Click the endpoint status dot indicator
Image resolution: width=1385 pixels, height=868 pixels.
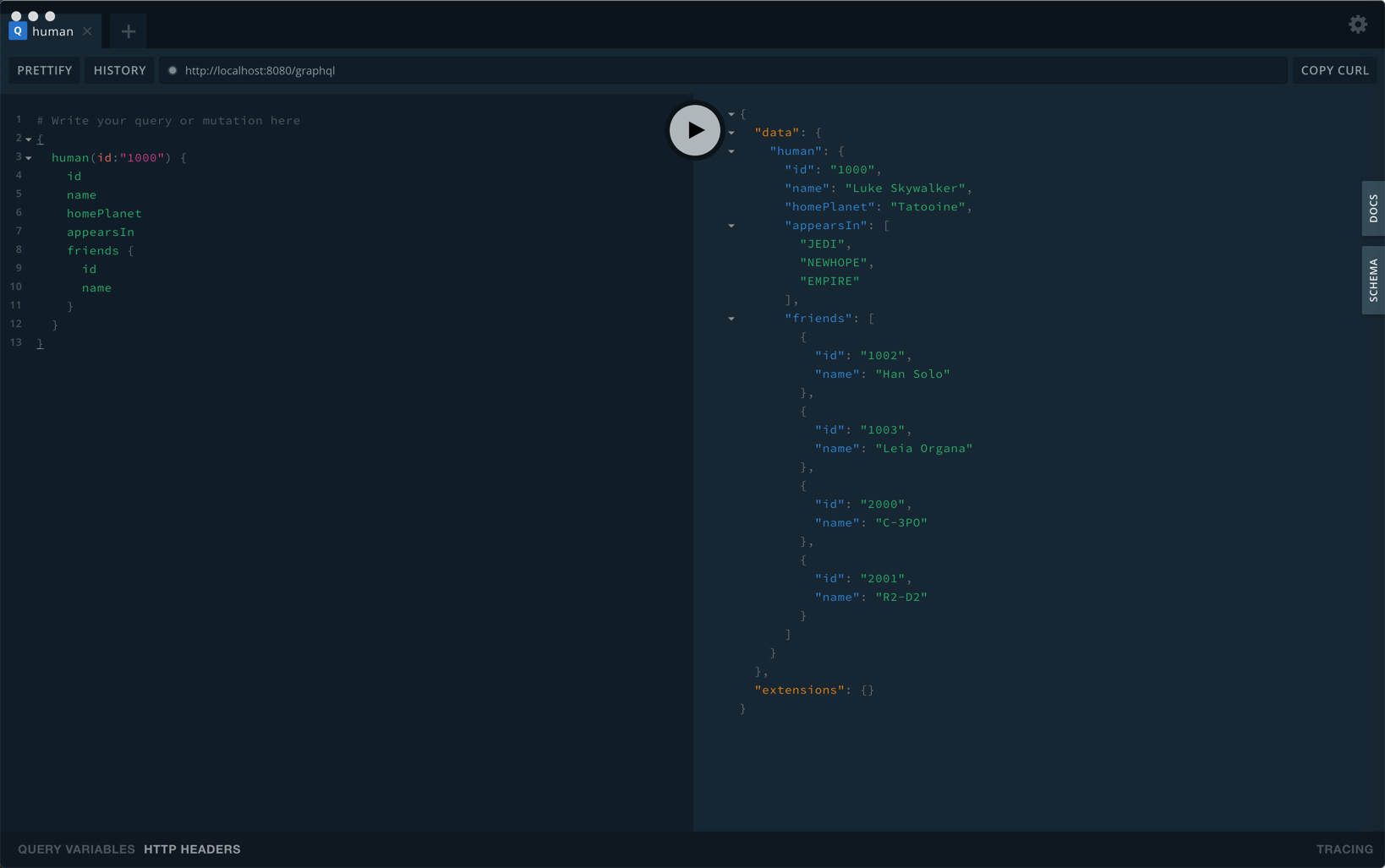pyautogui.click(x=172, y=70)
